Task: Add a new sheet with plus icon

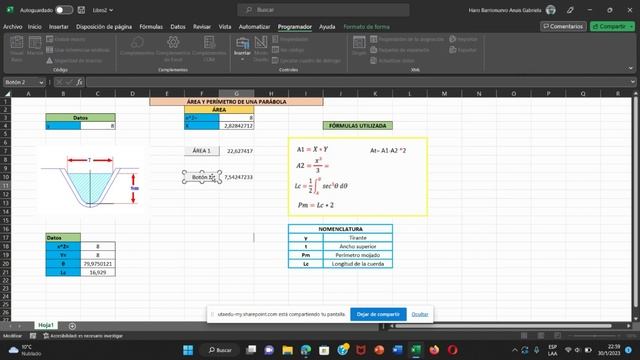Action: pos(72,326)
